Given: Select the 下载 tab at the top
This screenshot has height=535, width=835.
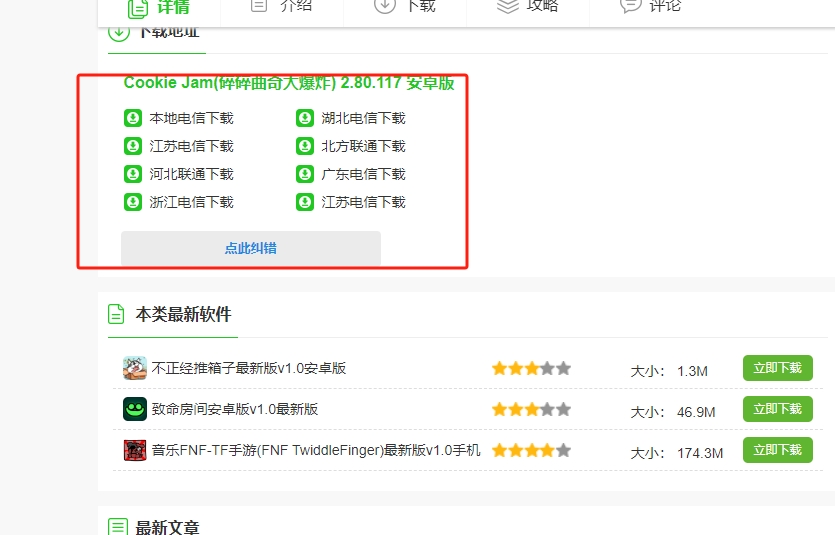Looking at the screenshot, I should point(405,6).
